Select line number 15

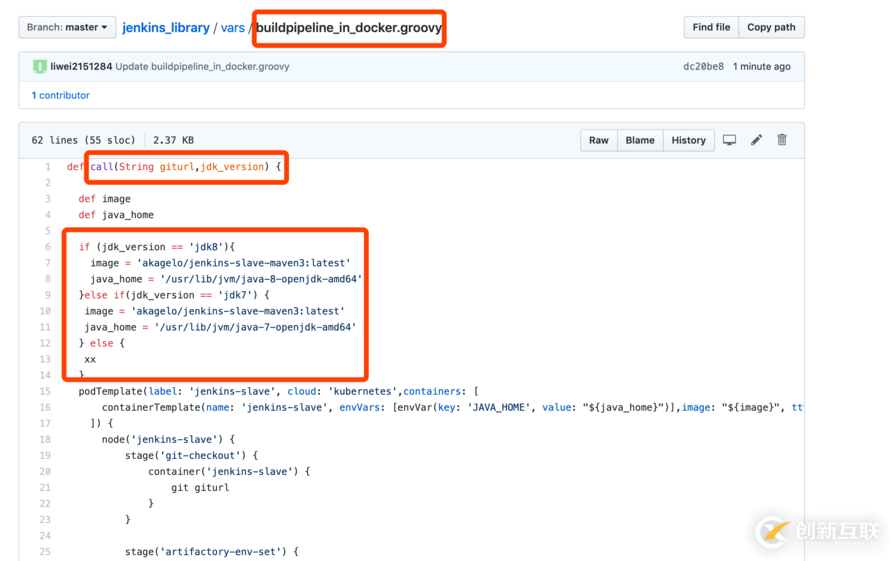click(x=45, y=391)
